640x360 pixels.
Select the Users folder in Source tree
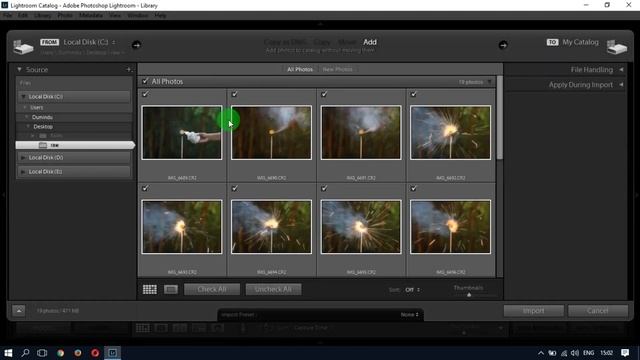36,107
